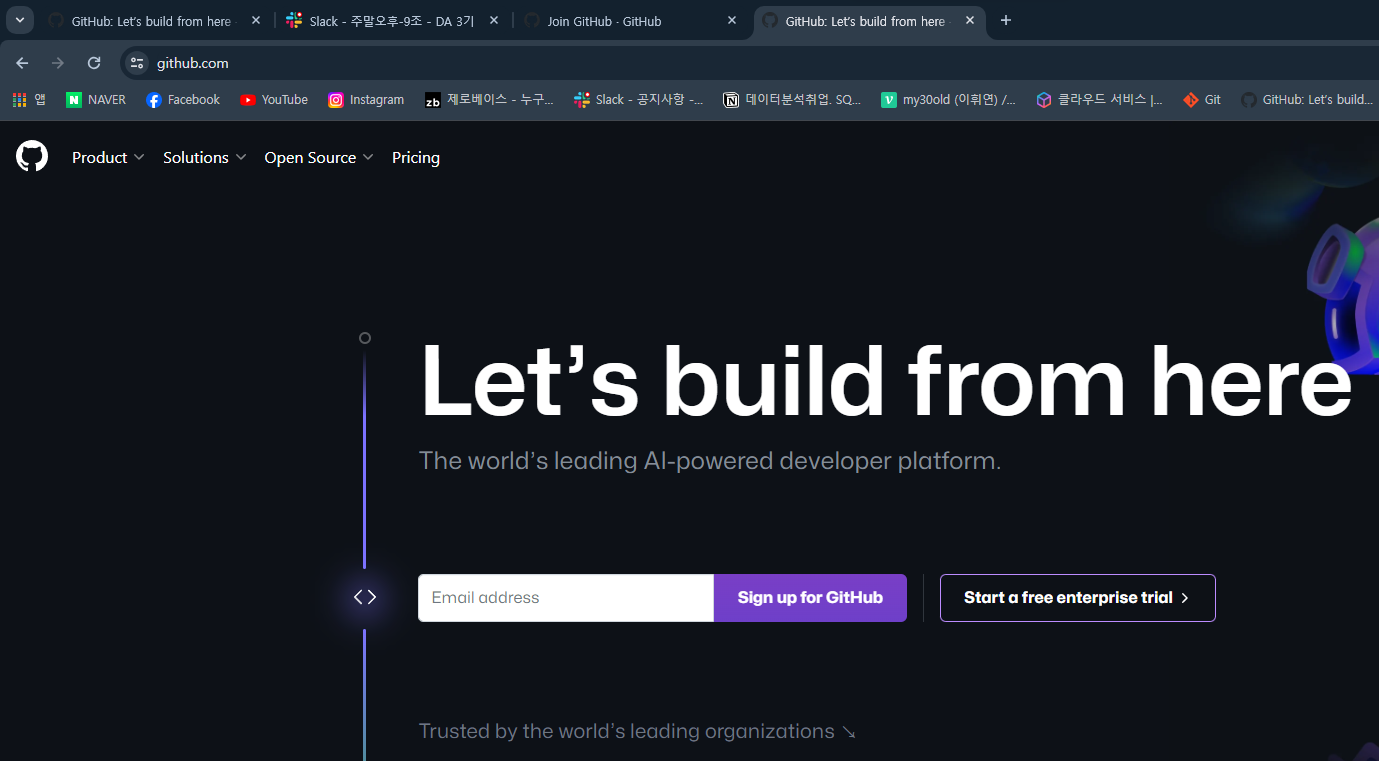Open the tab search chevron menu

pos(19,20)
